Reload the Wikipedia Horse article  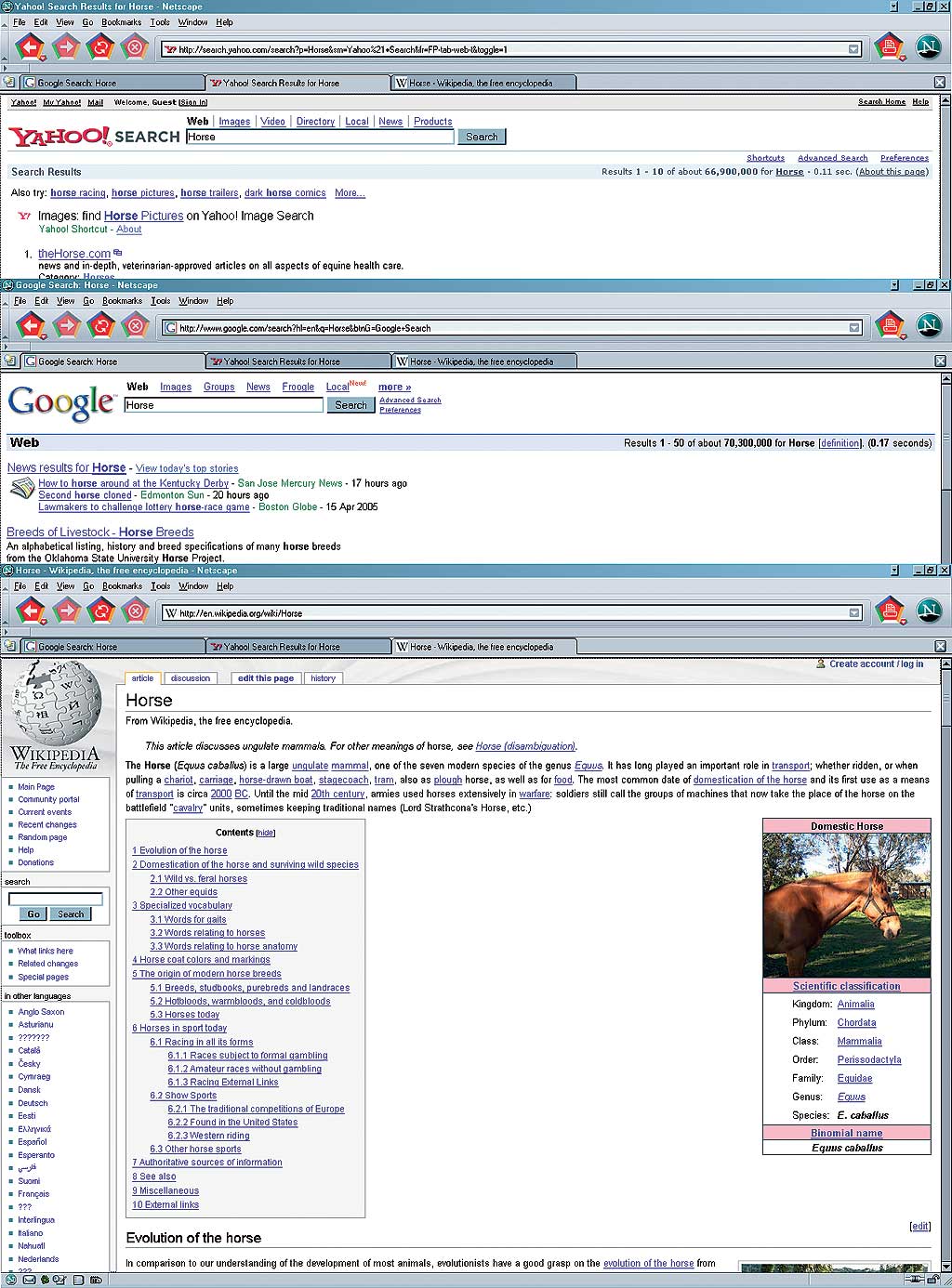pos(100,611)
